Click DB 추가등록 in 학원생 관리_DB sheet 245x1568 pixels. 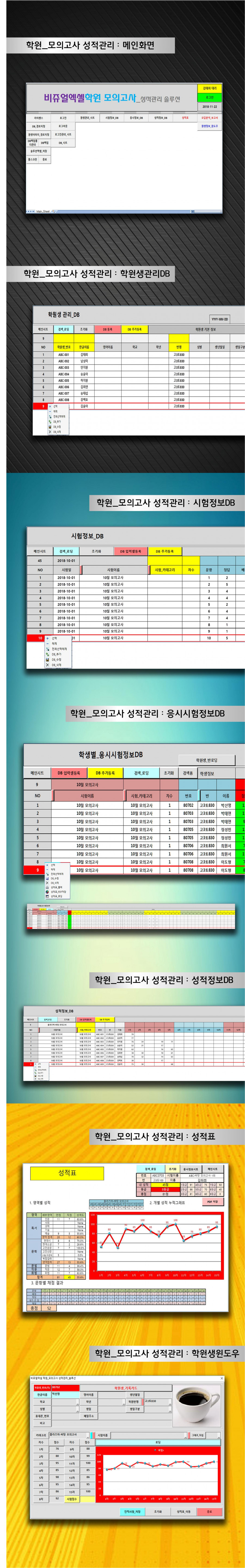[134, 329]
